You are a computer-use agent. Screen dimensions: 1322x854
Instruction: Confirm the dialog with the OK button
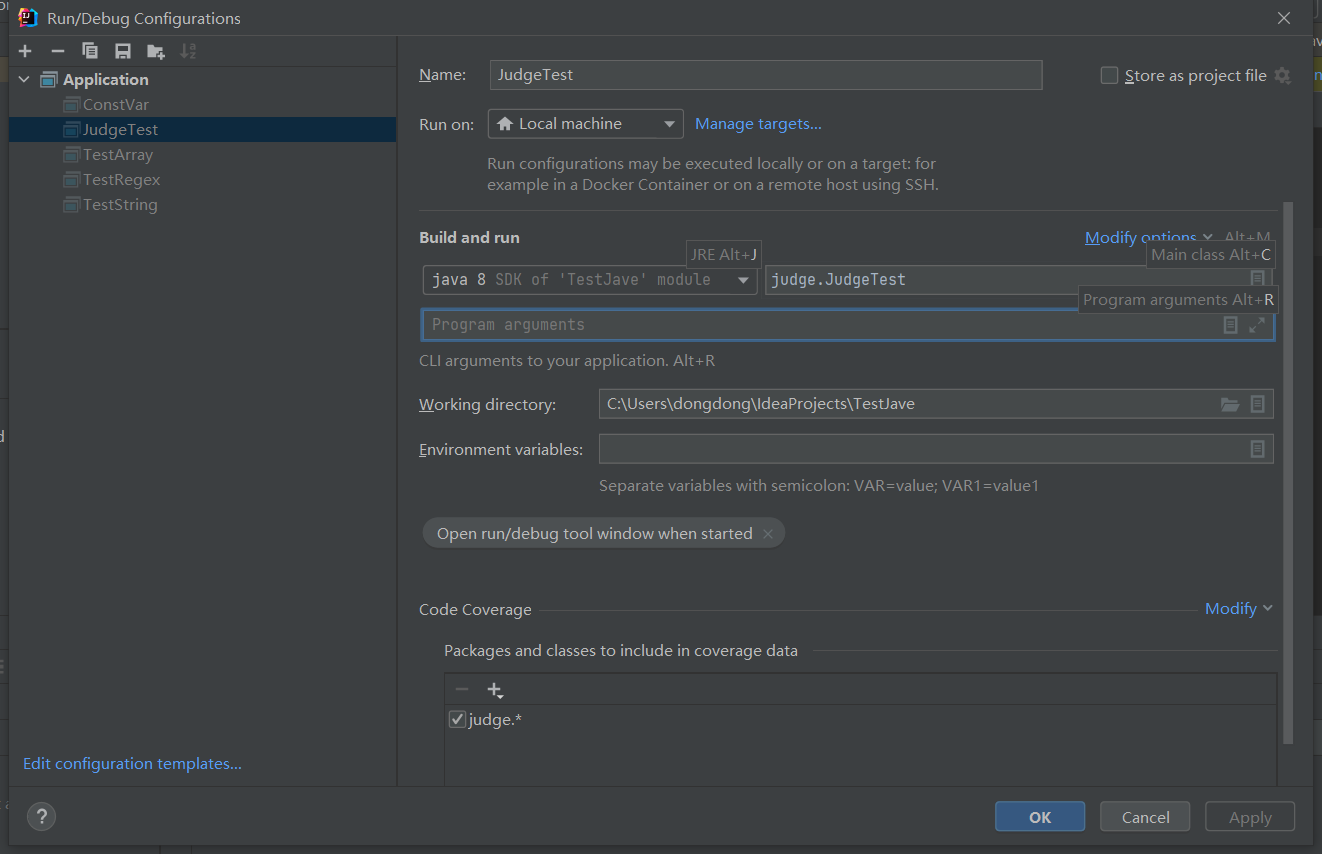[1040, 817]
